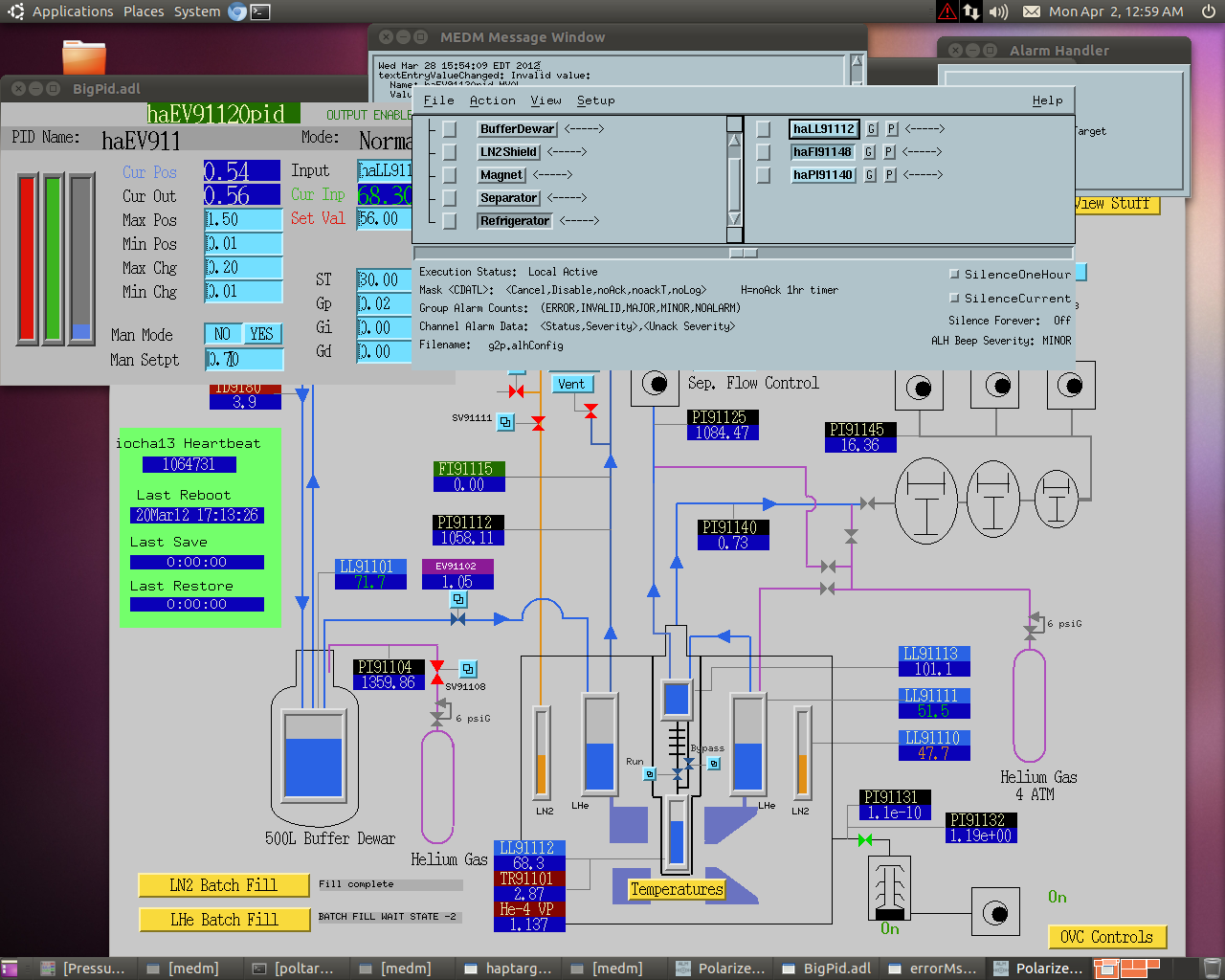The image size is (1225, 980).
Task: Click haLL91112 alarm acknowledge box
Action: coord(763,129)
